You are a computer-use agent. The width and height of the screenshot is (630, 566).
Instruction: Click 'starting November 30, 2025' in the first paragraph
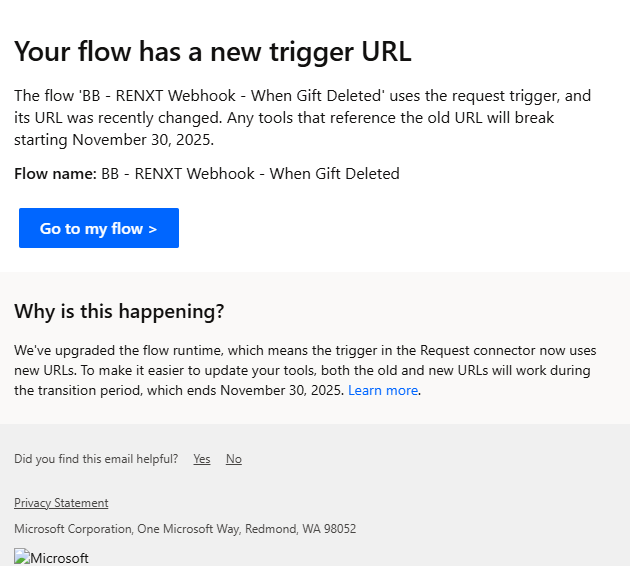[x=113, y=140]
